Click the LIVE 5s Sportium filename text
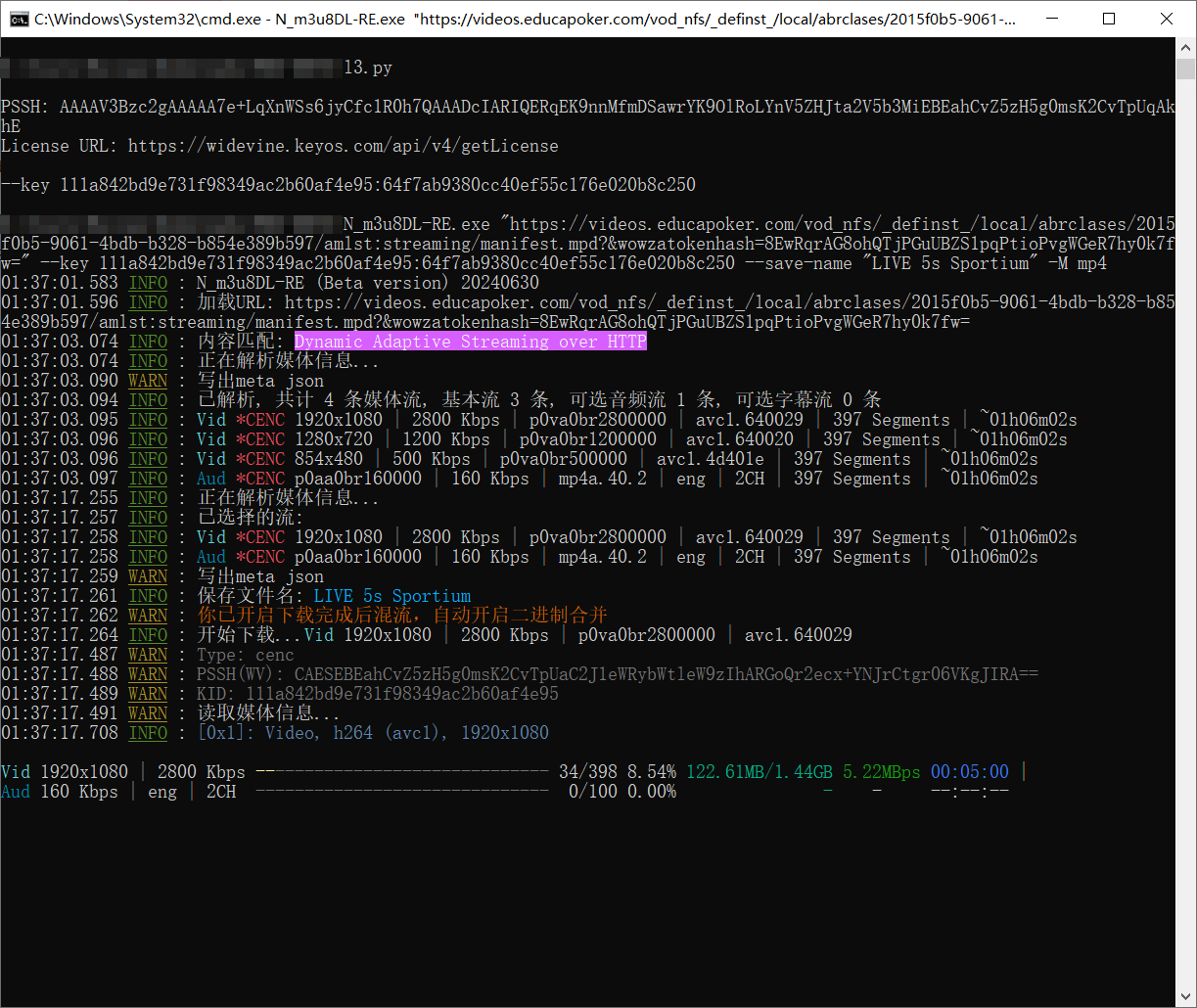 [392, 596]
